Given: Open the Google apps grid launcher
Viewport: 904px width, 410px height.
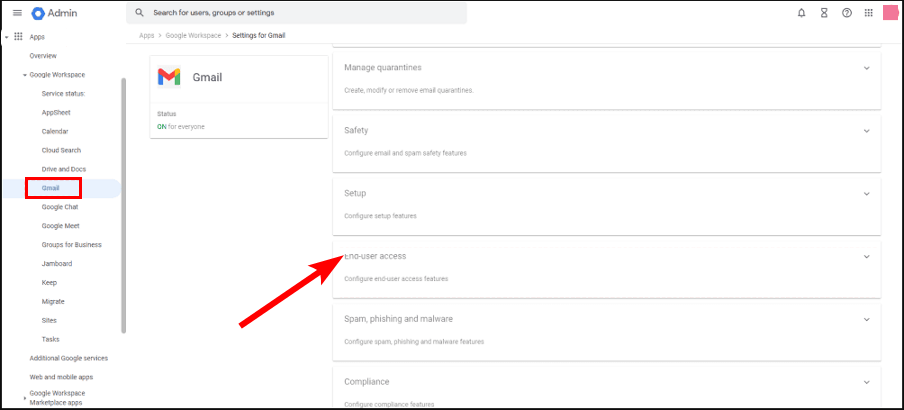Looking at the screenshot, I should click(x=869, y=13).
